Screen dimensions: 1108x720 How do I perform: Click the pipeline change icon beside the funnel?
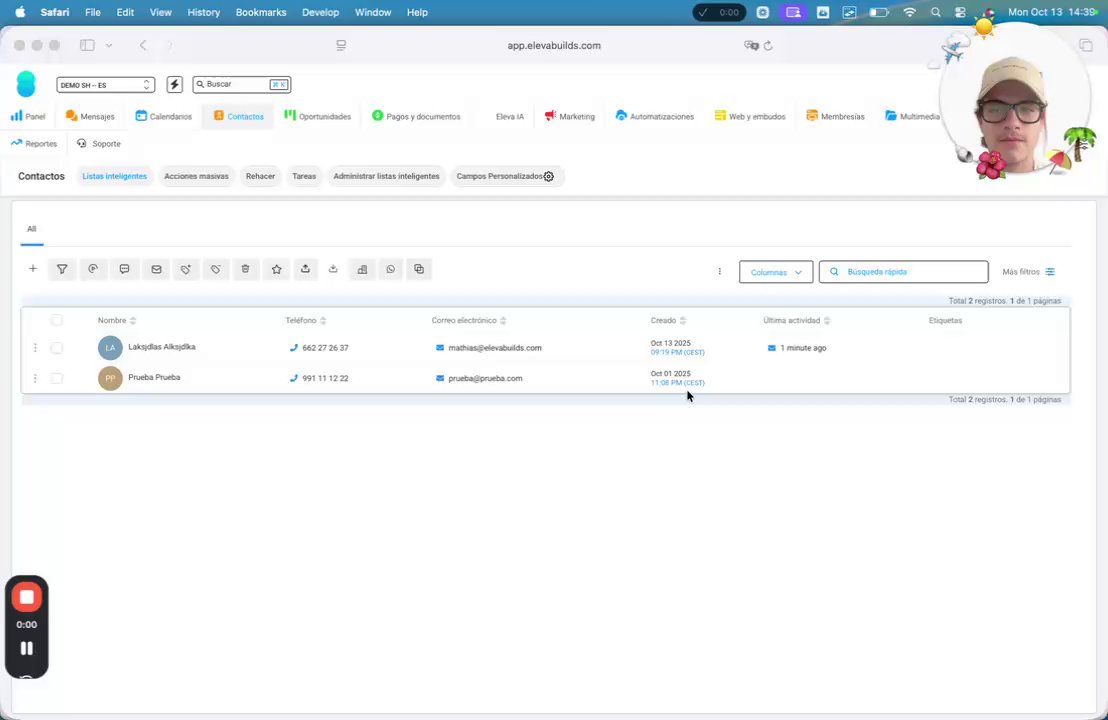pos(93,269)
